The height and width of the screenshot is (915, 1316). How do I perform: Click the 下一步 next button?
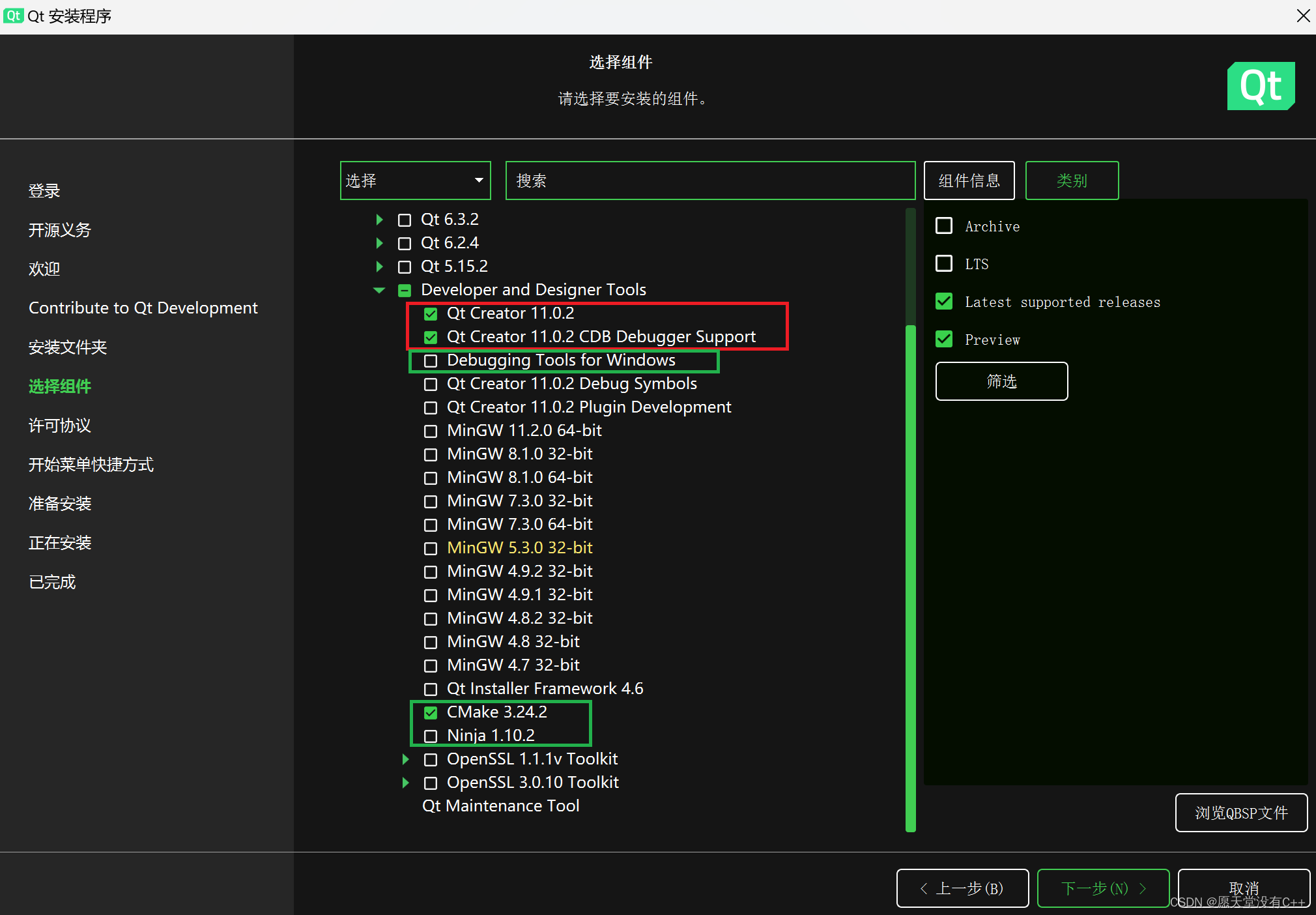(x=1102, y=888)
